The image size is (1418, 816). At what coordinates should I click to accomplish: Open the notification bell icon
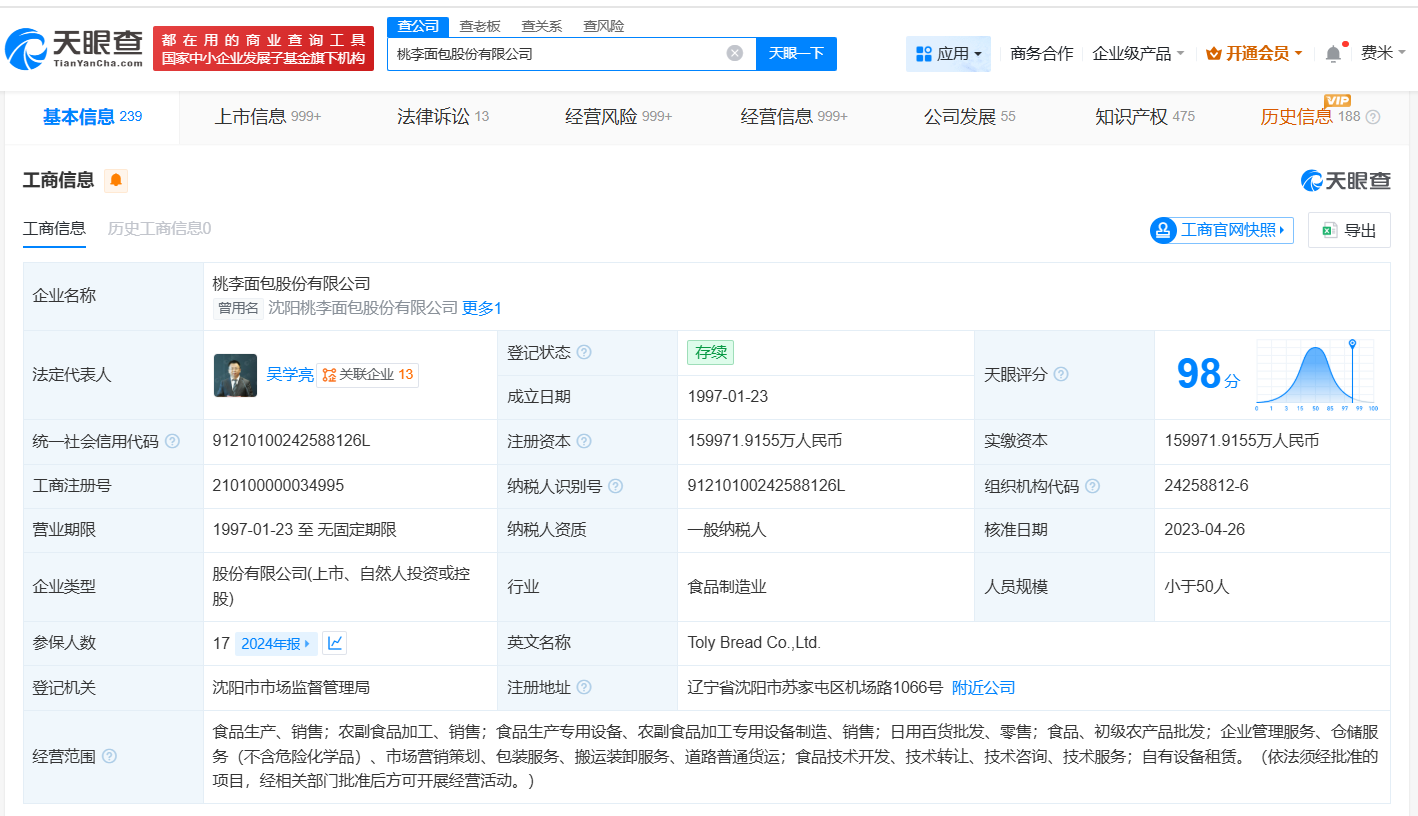click(1332, 53)
